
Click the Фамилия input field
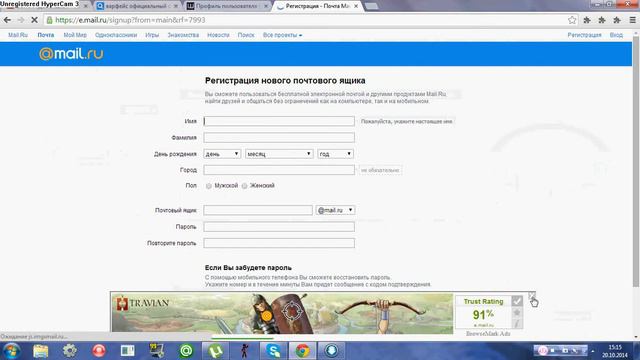coord(279,138)
